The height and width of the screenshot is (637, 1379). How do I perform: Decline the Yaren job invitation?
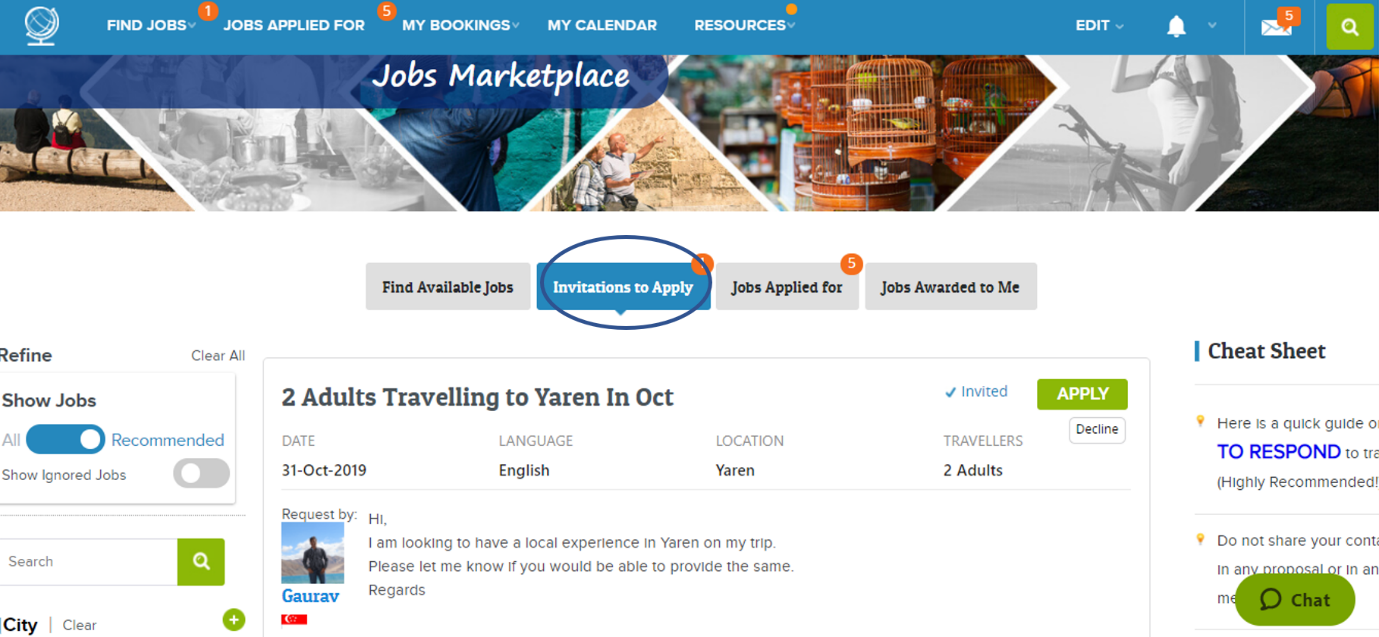(1097, 429)
